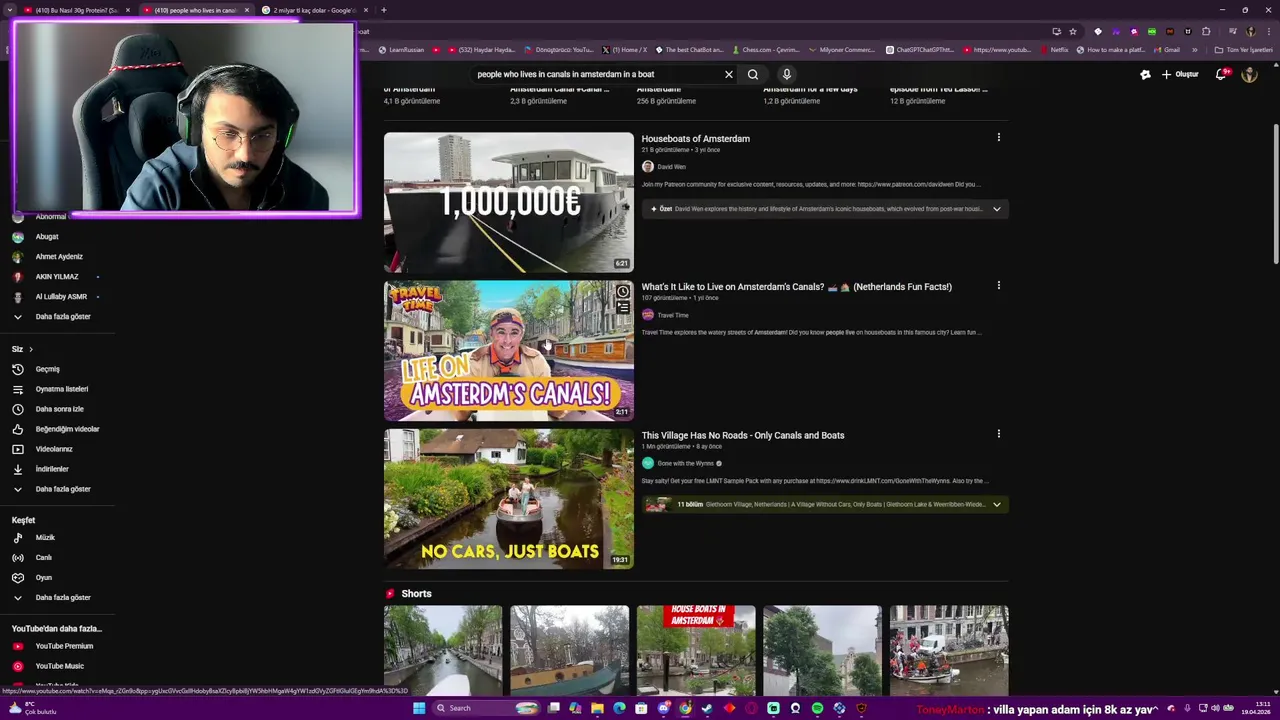This screenshot has height=720, width=1280.
Task: Add Amsterdam's Canals video to queue
Action: tap(623, 308)
